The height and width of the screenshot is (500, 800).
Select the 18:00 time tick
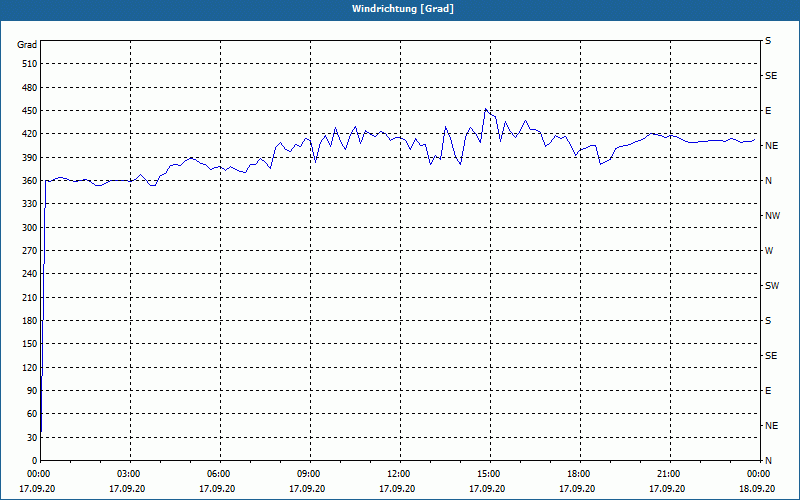coord(581,474)
